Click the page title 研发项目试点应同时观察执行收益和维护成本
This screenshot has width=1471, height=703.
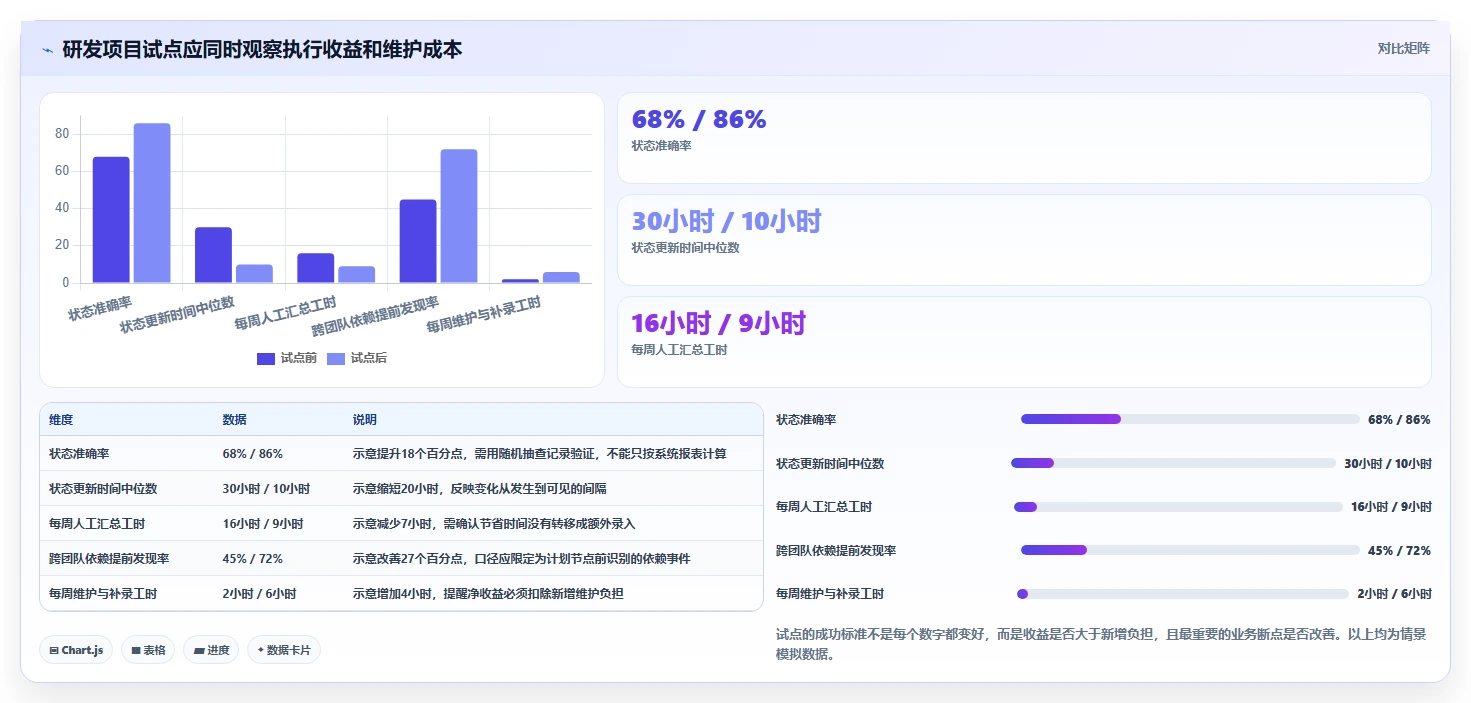pyautogui.click(x=262, y=49)
